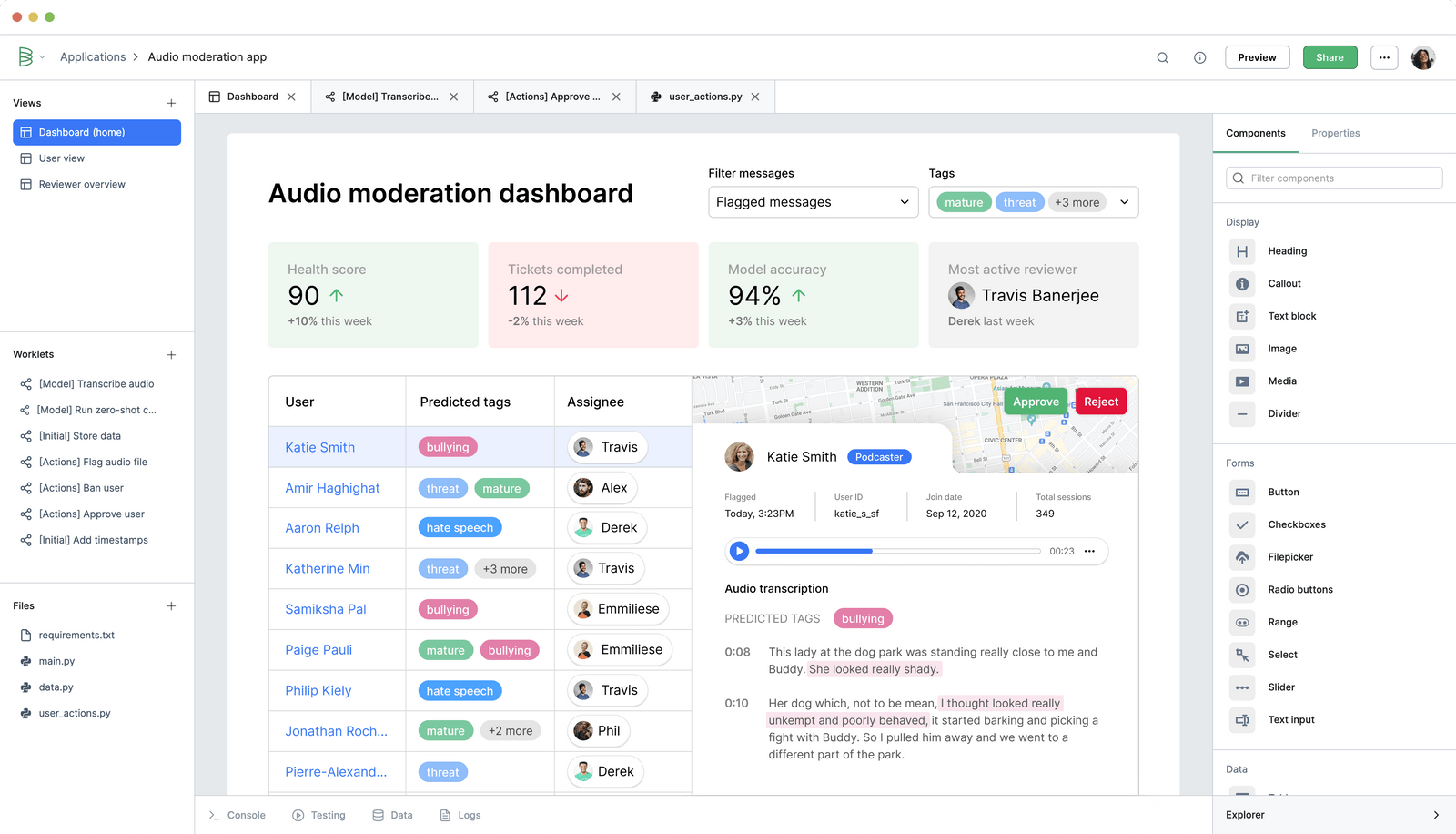The height and width of the screenshot is (834, 1456).
Task: Select the Callout component
Action: [x=1284, y=283]
